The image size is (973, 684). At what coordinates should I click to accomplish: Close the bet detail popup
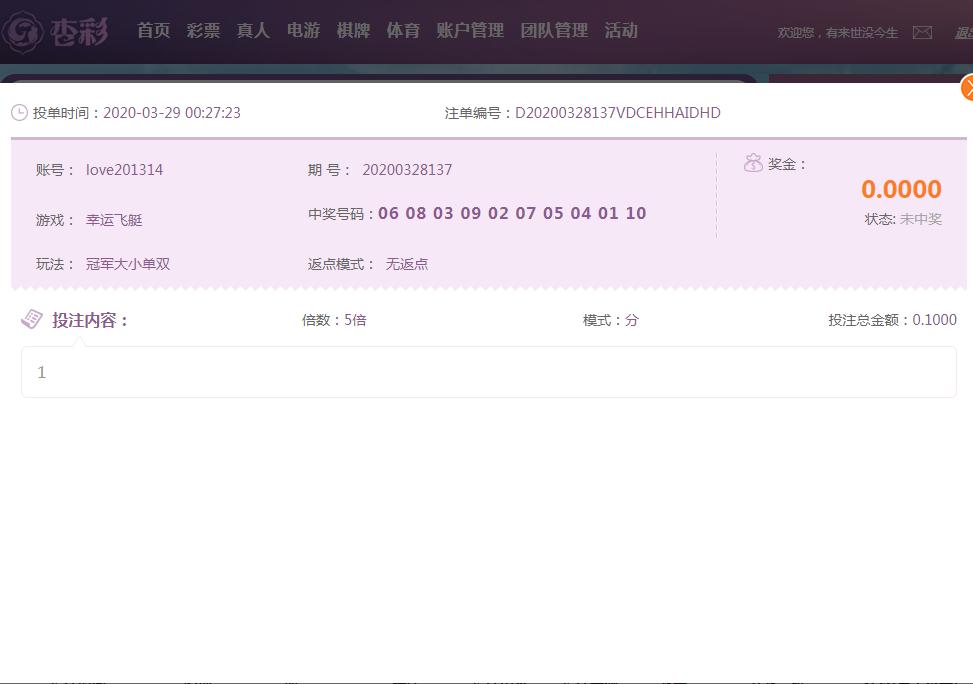967,88
